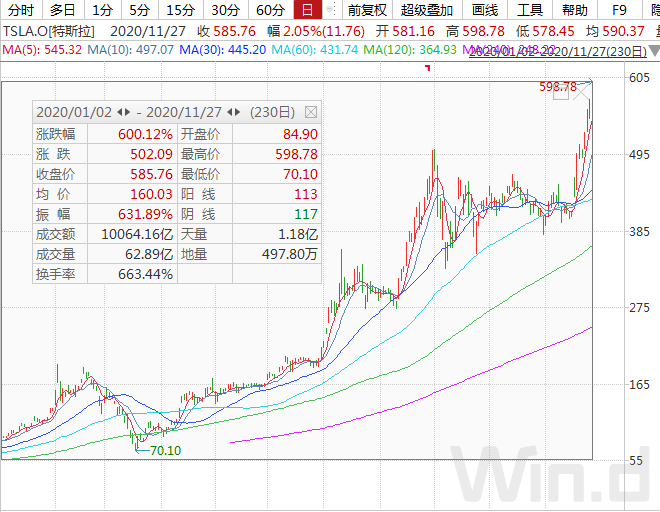Click the MA(5): 545.32 indicator label
The height and width of the screenshot is (512, 660).
pyautogui.click(x=42, y=50)
